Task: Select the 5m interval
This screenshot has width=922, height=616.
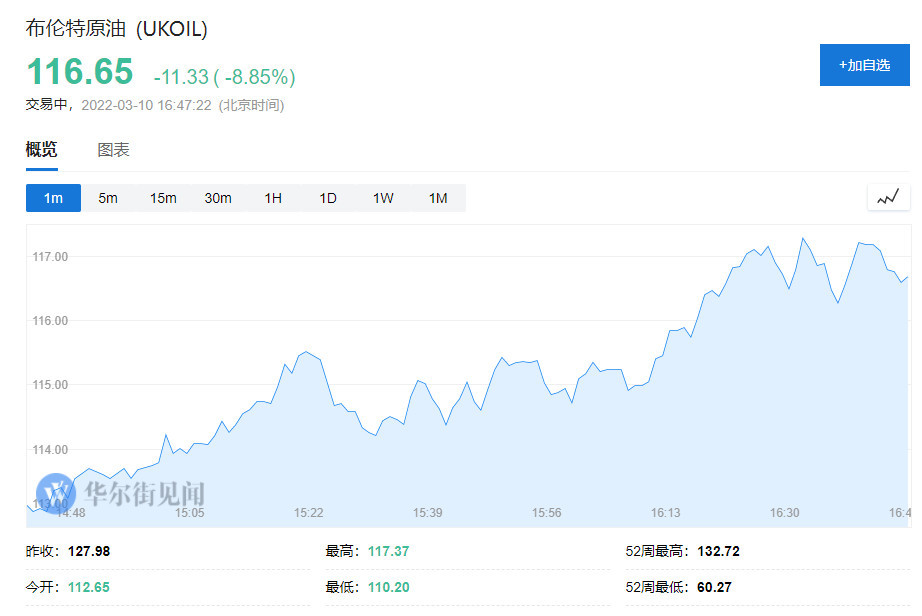Action: (108, 198)
